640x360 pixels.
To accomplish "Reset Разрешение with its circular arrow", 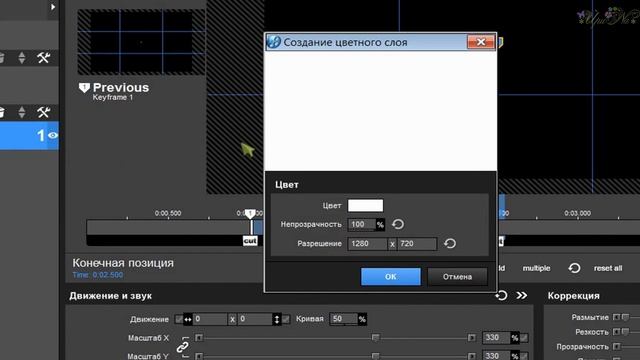I will (450, 244).
